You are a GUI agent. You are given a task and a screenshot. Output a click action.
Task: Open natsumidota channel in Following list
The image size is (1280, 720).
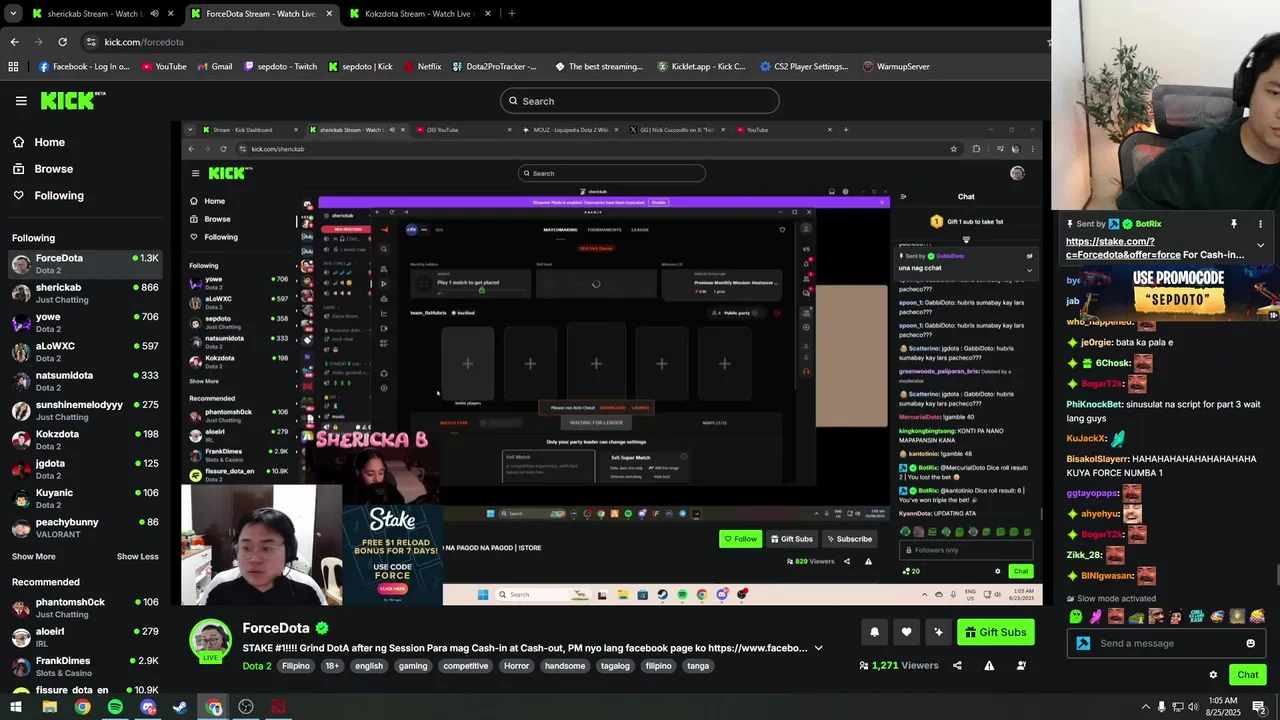click(84, 381)
